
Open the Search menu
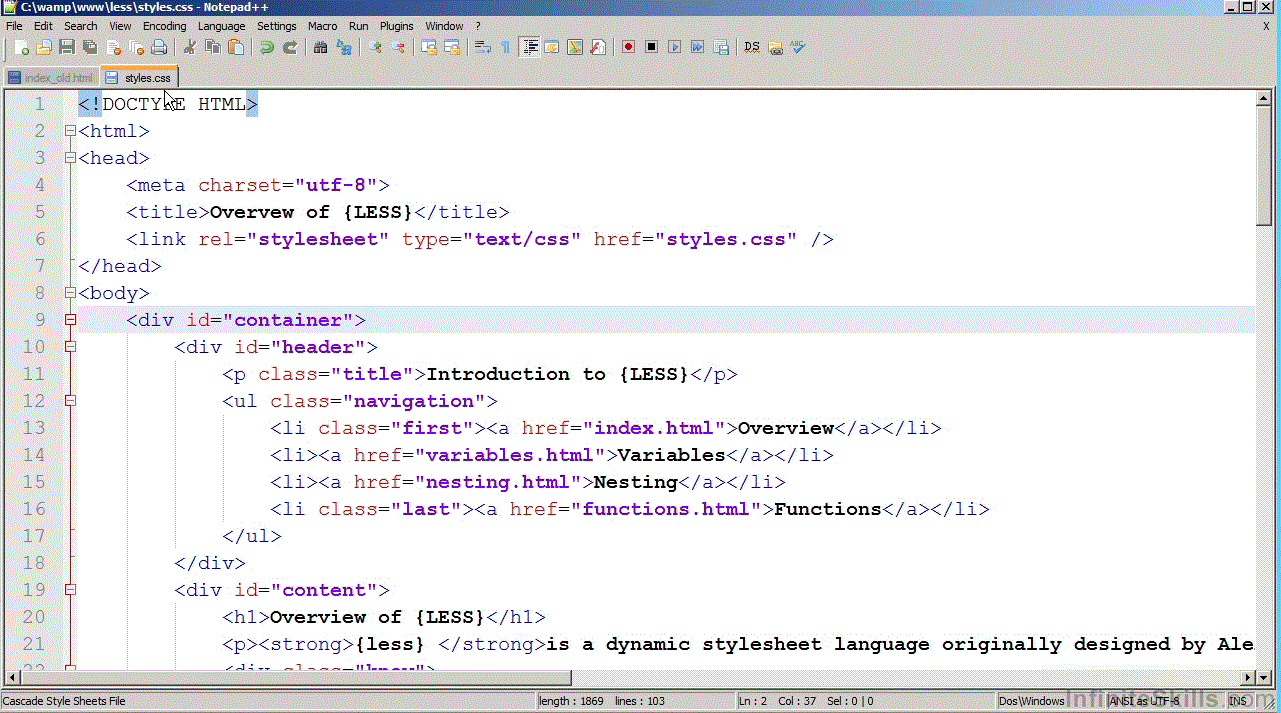(x=81, y=26)
